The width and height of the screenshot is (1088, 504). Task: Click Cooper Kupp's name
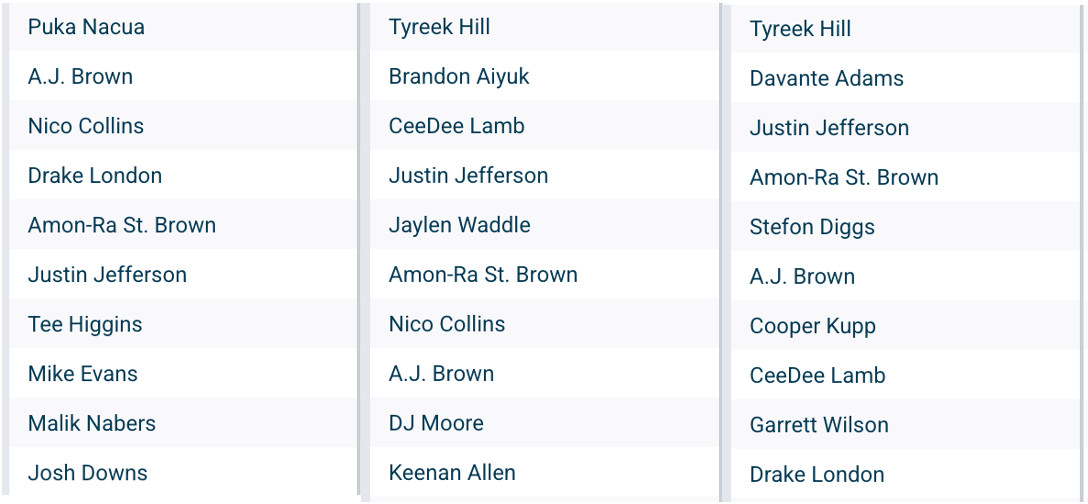[x=812, y=326]
